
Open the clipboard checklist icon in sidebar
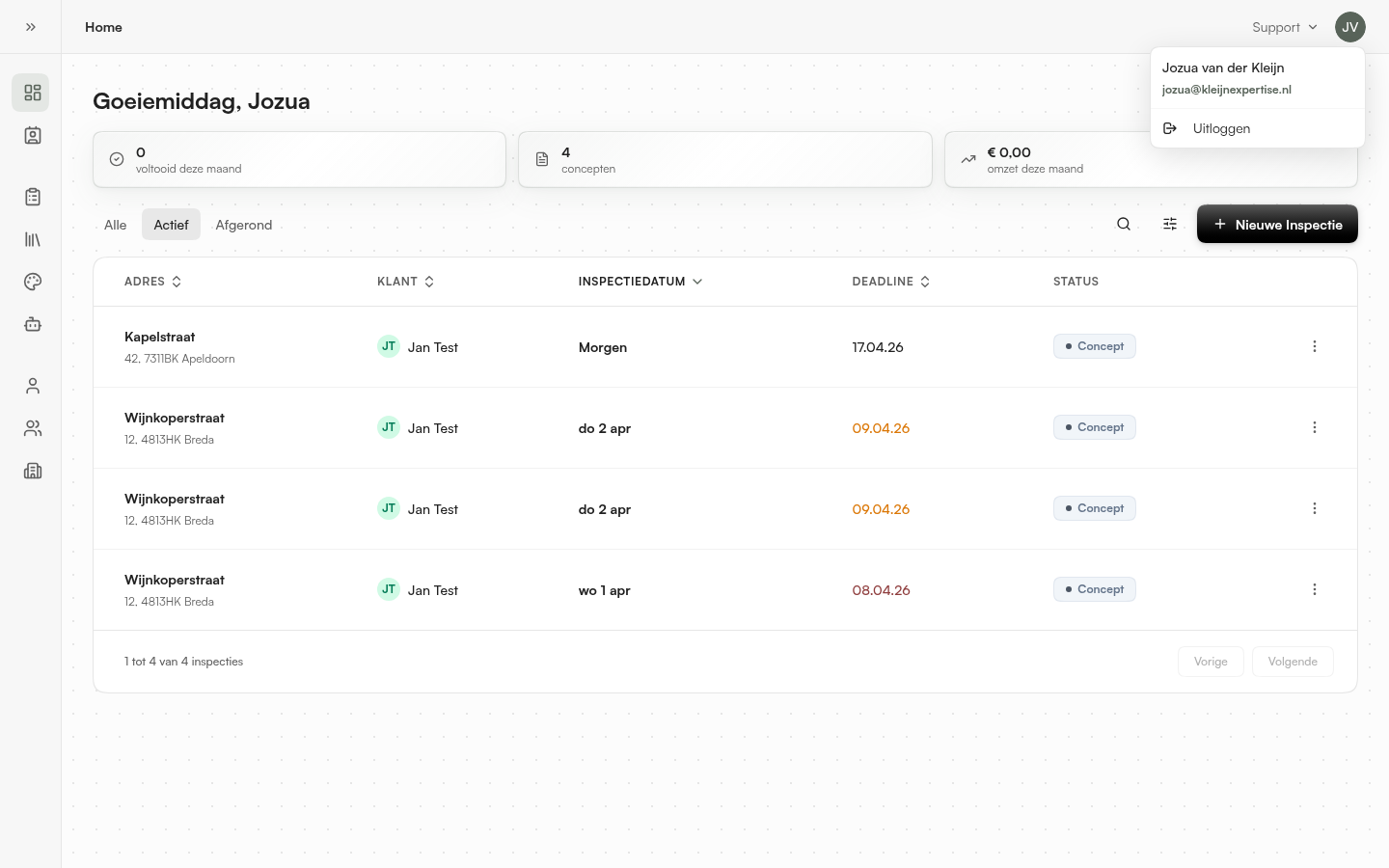[33, 197]
